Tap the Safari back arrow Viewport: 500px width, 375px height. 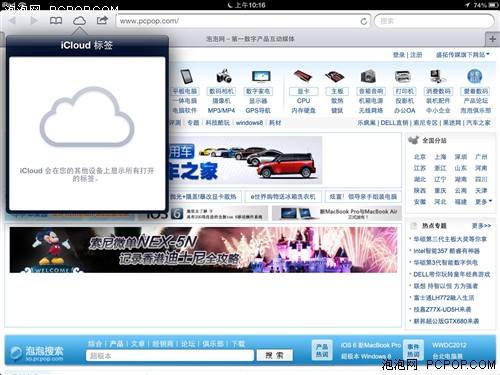[x=13, y=21]
